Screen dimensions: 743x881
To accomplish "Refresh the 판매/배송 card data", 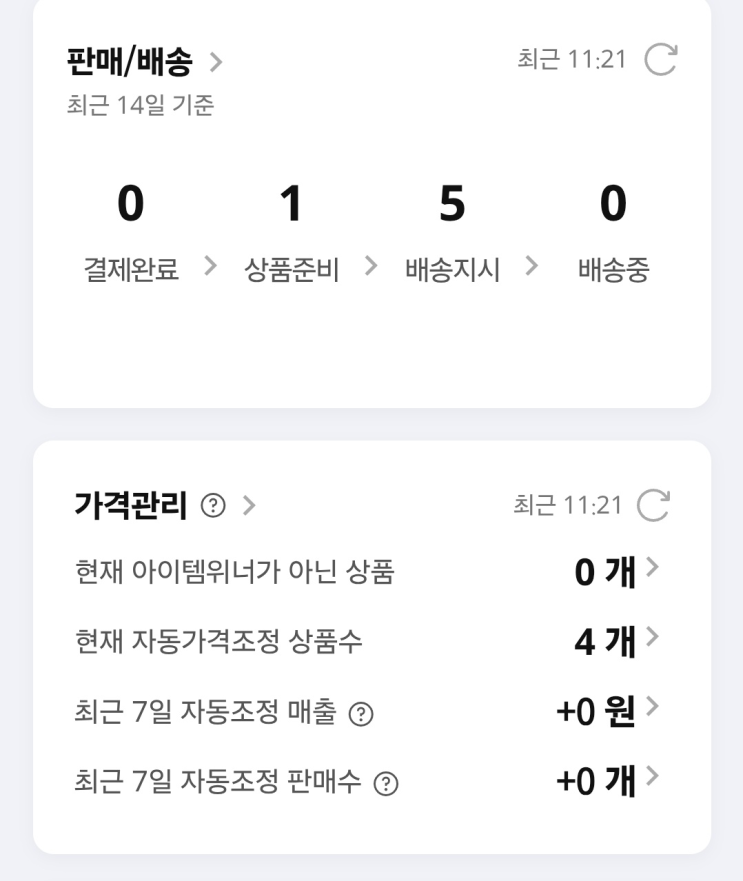I will pos(660,60).
